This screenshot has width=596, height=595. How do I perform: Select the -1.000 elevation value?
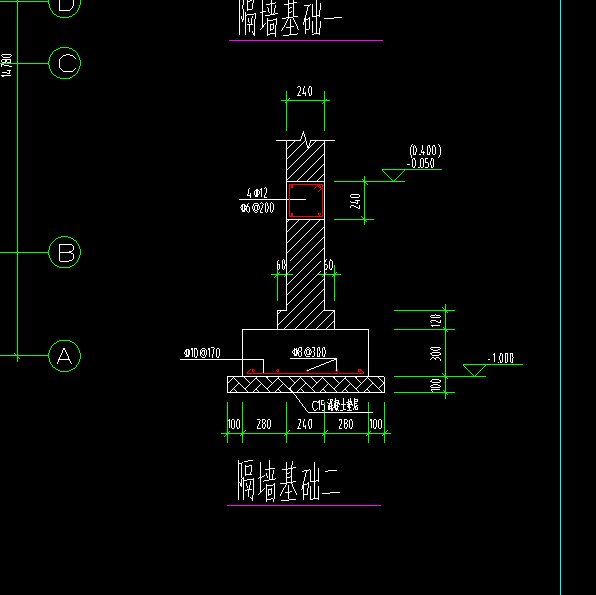501,358
